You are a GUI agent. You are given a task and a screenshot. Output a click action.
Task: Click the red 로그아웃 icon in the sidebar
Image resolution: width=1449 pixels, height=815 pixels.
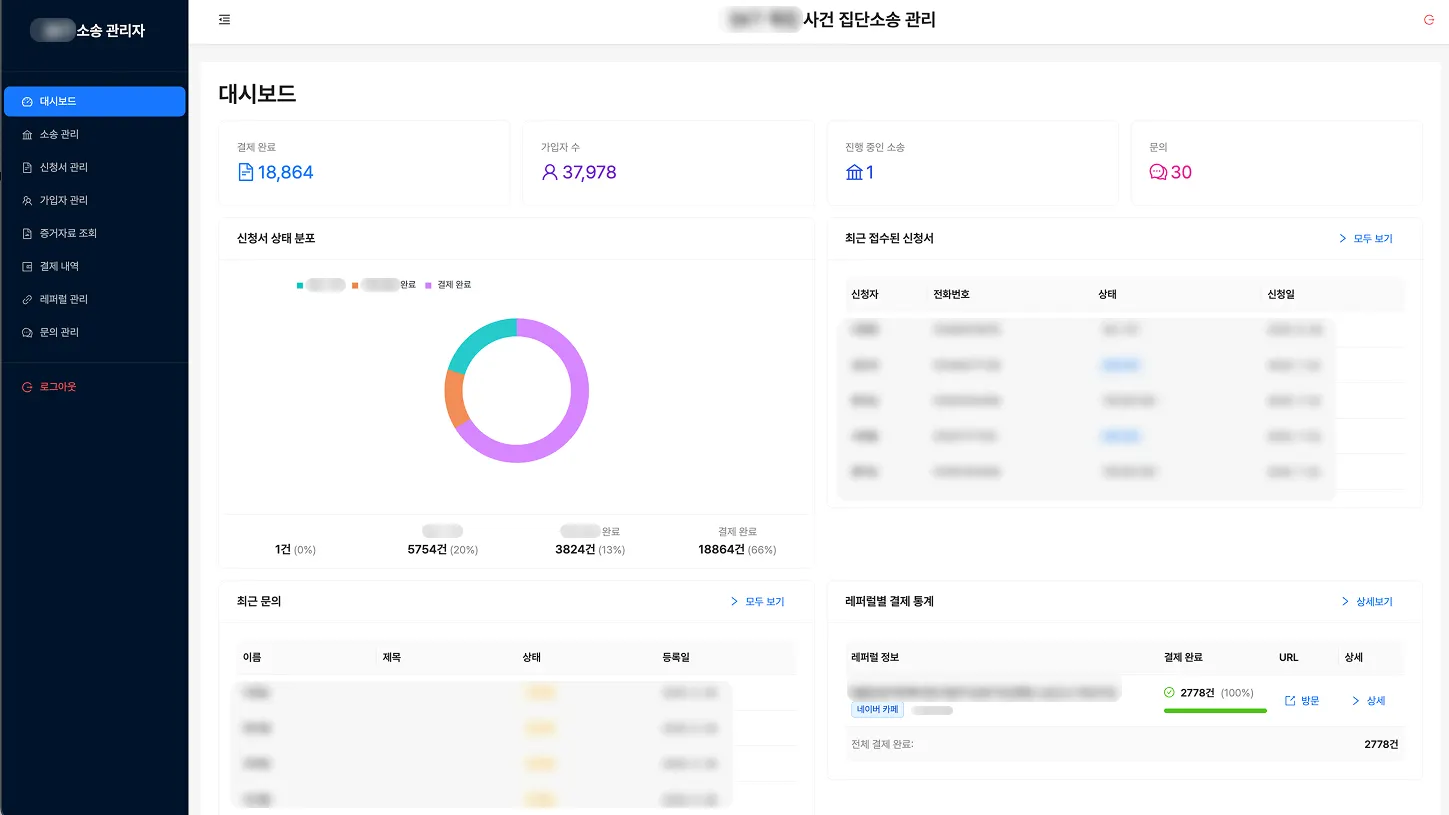[x=28, y=387]
